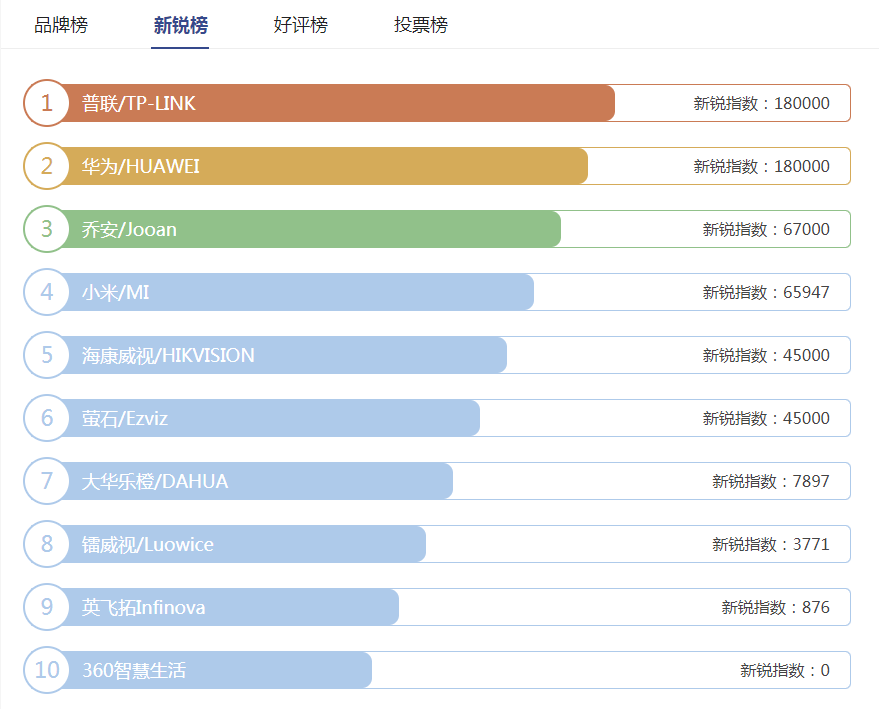
Task: Click the rank 7 circle badge
Action: (47, 481)
